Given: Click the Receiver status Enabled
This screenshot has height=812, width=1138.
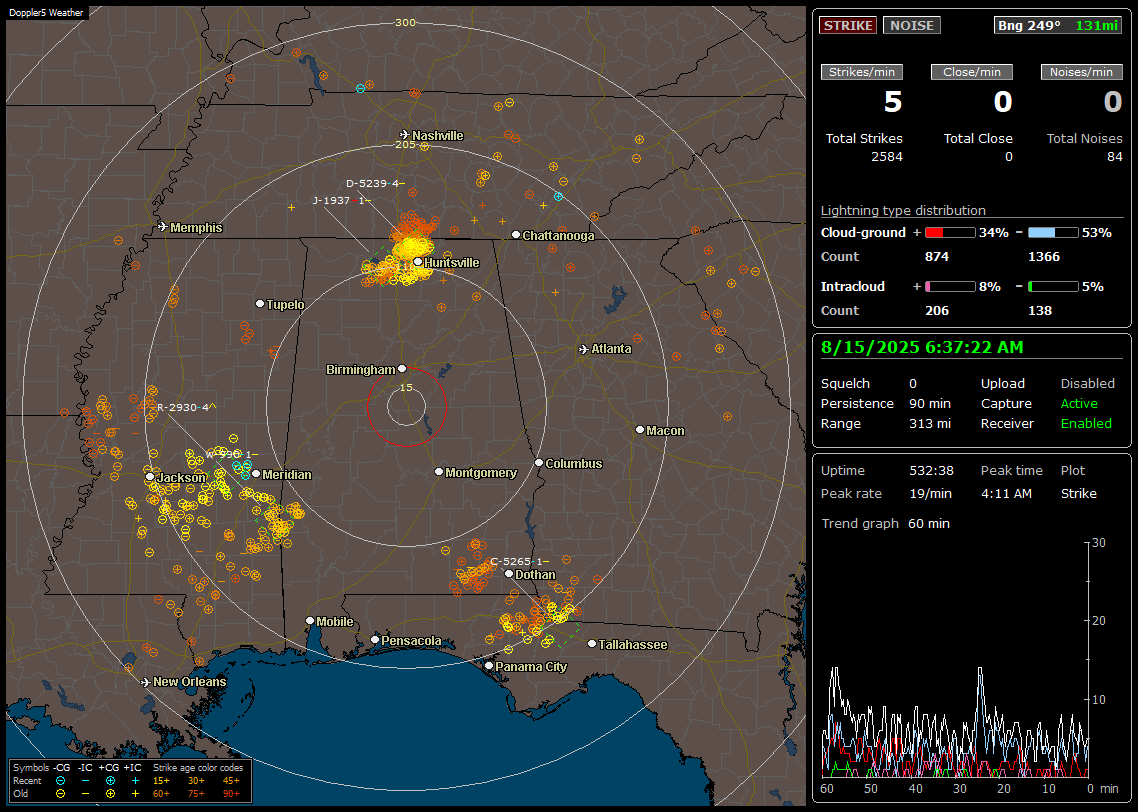Looking at the screenshot, I should pos(1086,424).
